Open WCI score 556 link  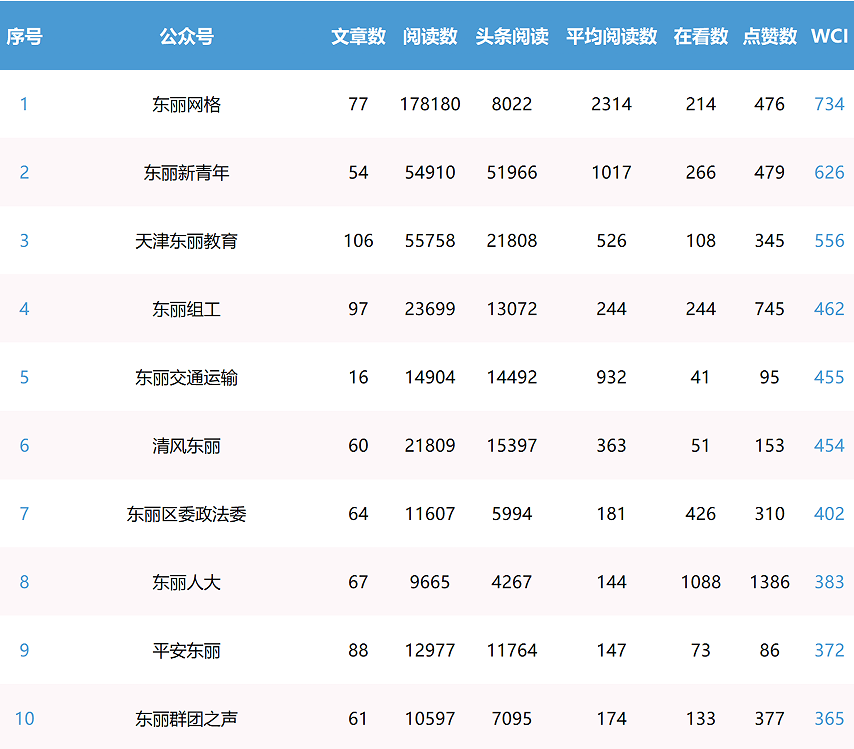click(x=829, y=241)
